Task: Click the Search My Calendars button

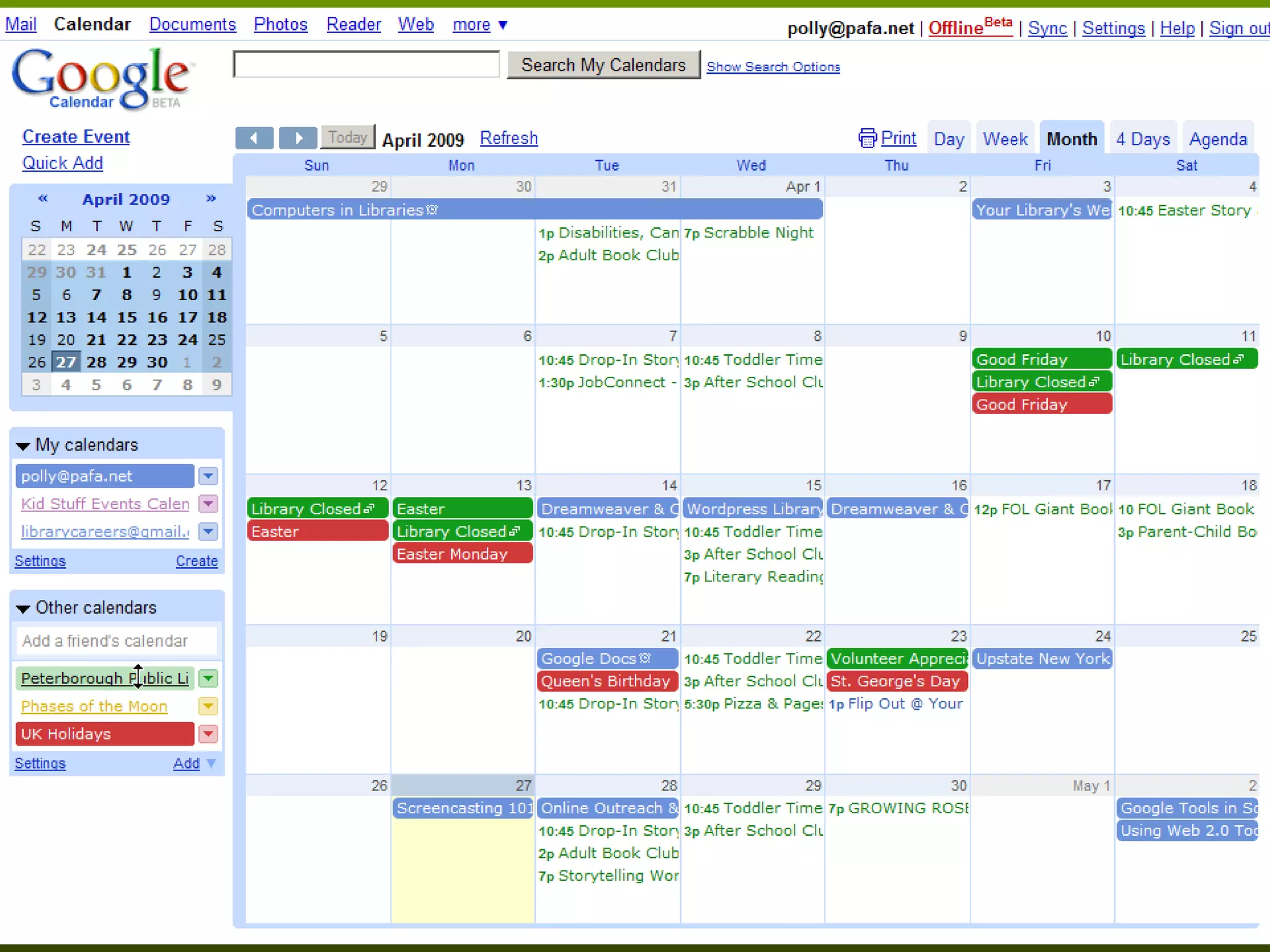Action: [x=603, y=65]
